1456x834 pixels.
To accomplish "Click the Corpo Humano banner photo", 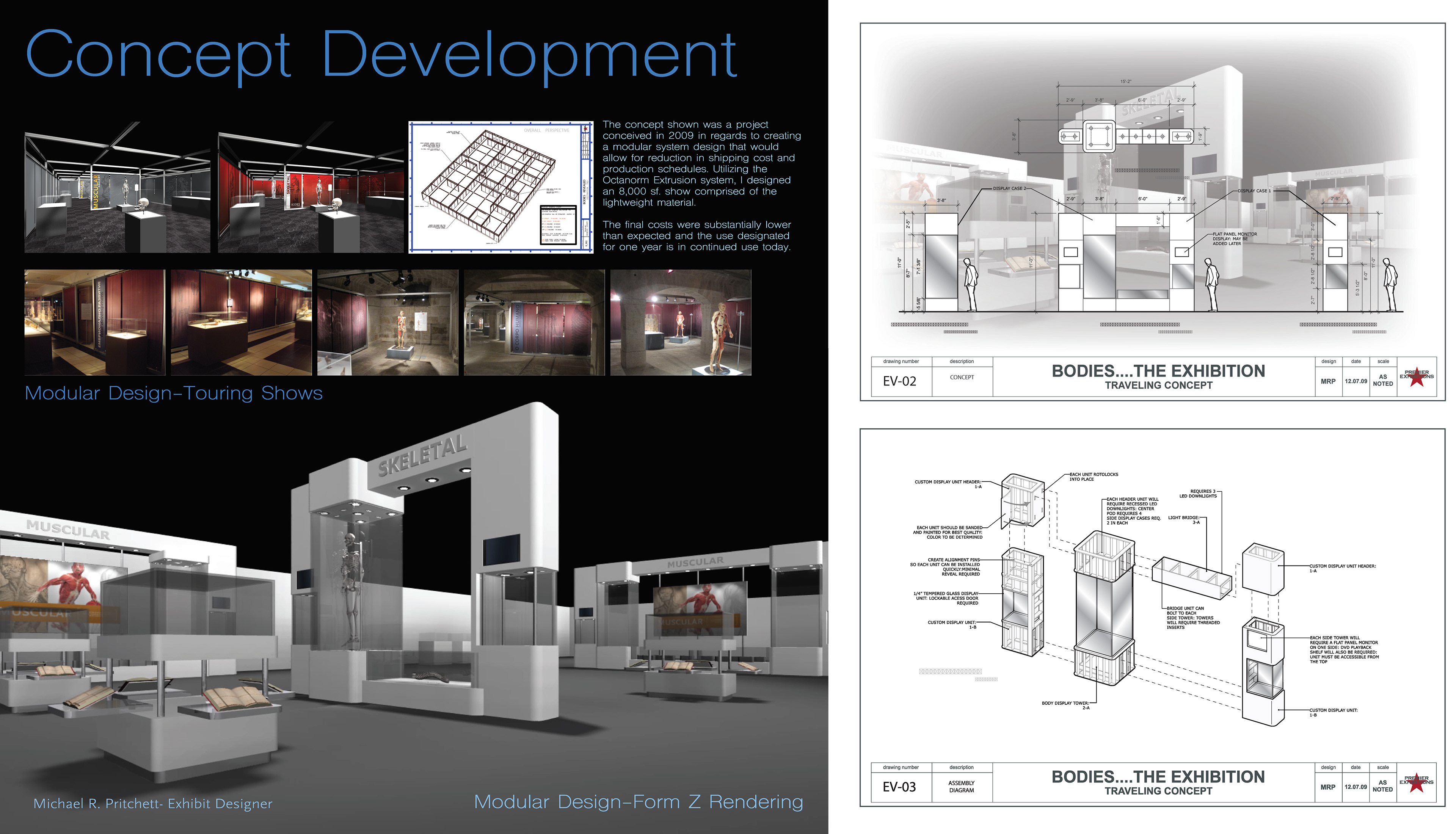I will [x=534, y=323].
